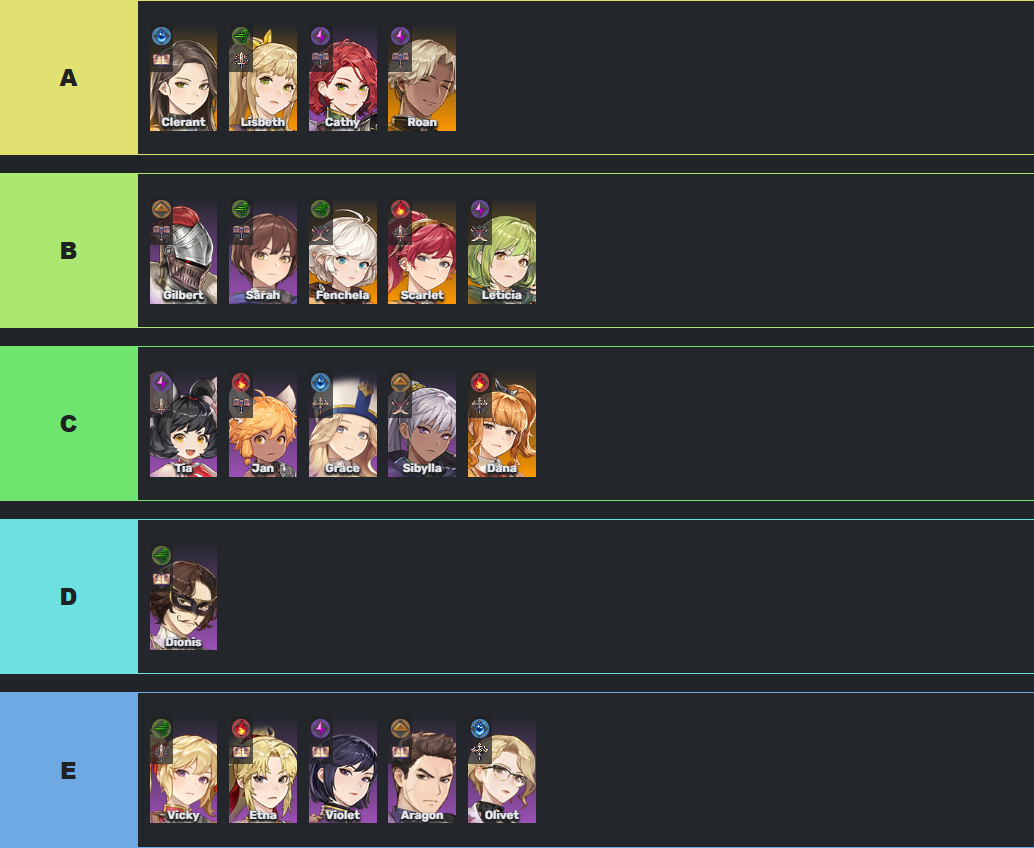Image resolution: width=1034 pixels, height=848 pixels.
Task: Select the Violet character card
Action: [x=342, y=770]
